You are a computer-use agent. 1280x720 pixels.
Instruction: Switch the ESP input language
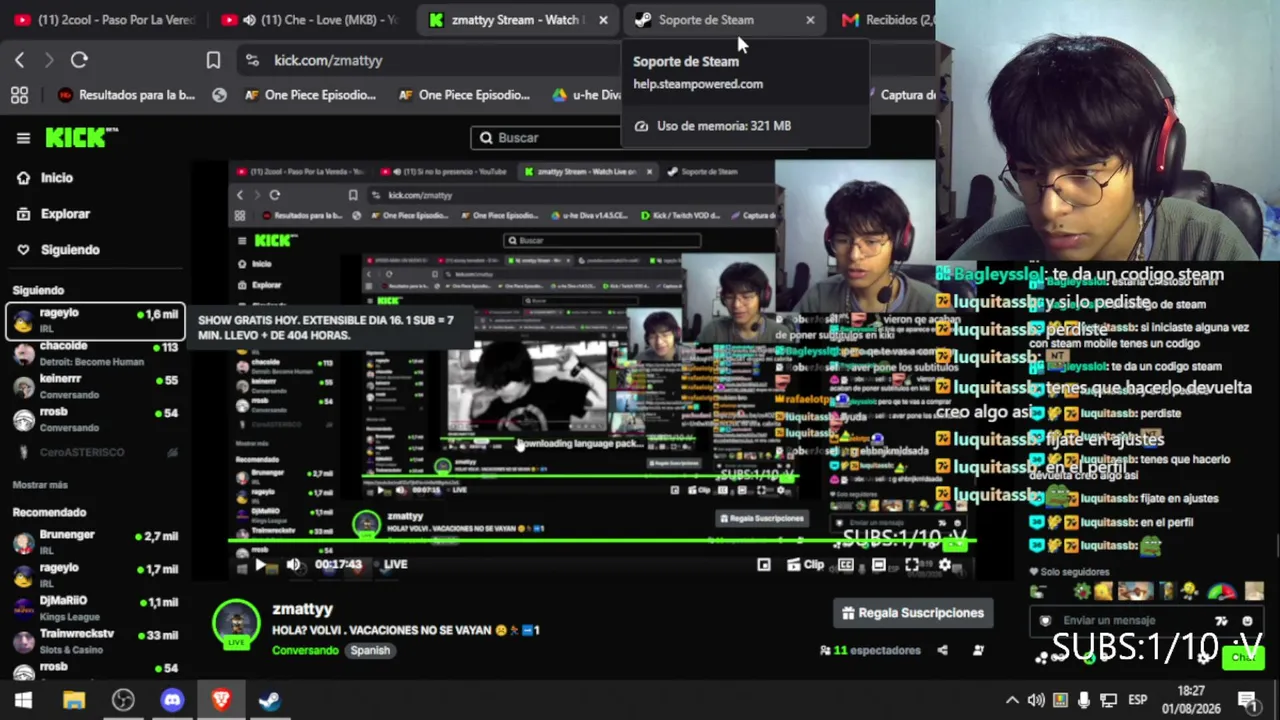pos(1138,700)
